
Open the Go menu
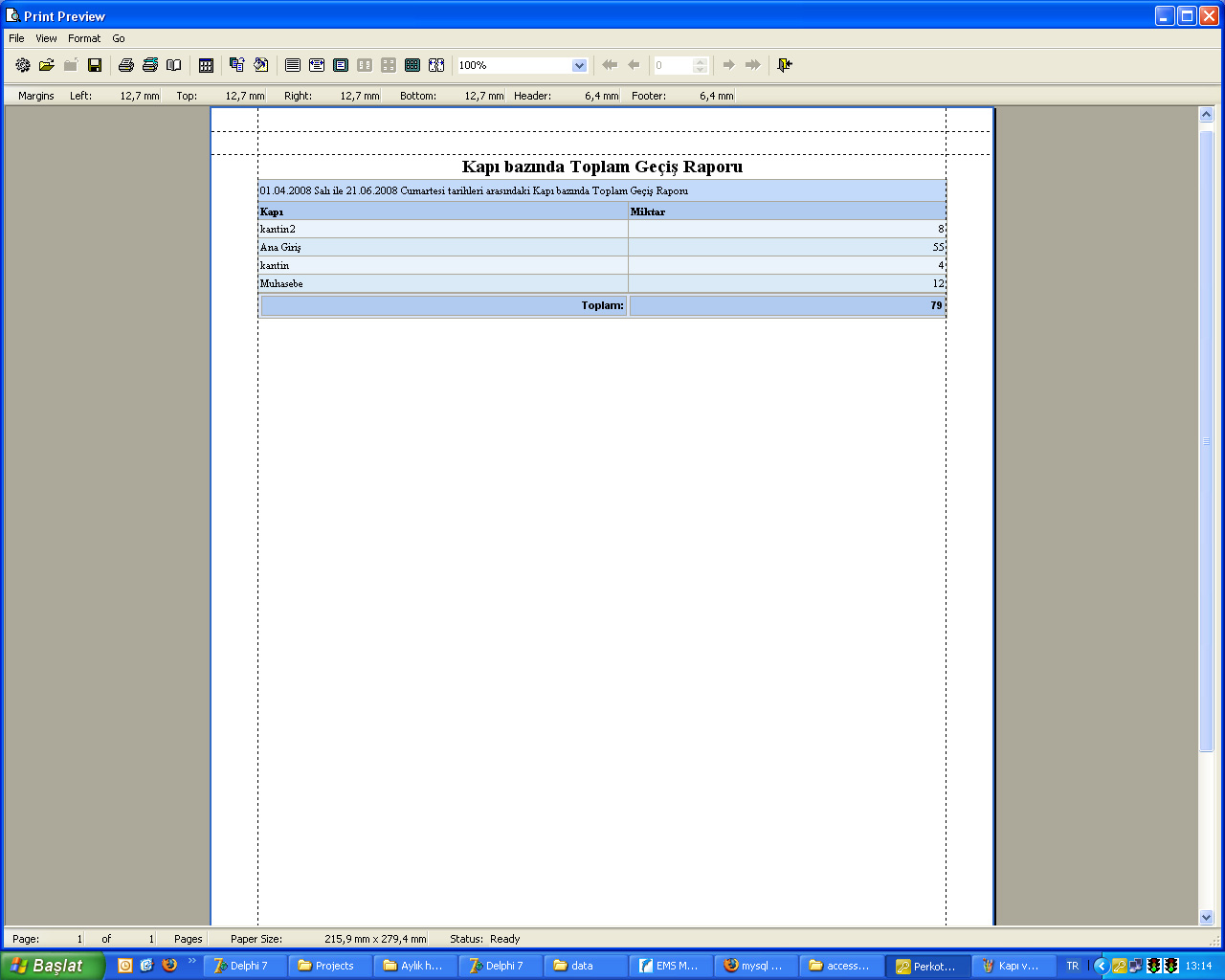coord(119,38)
